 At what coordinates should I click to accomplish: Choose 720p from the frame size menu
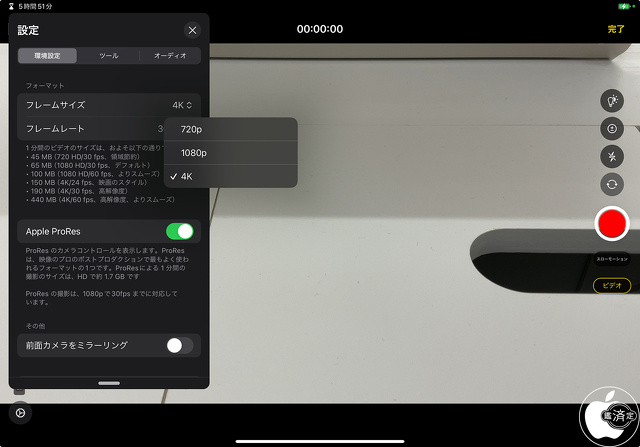click(231, 129)
